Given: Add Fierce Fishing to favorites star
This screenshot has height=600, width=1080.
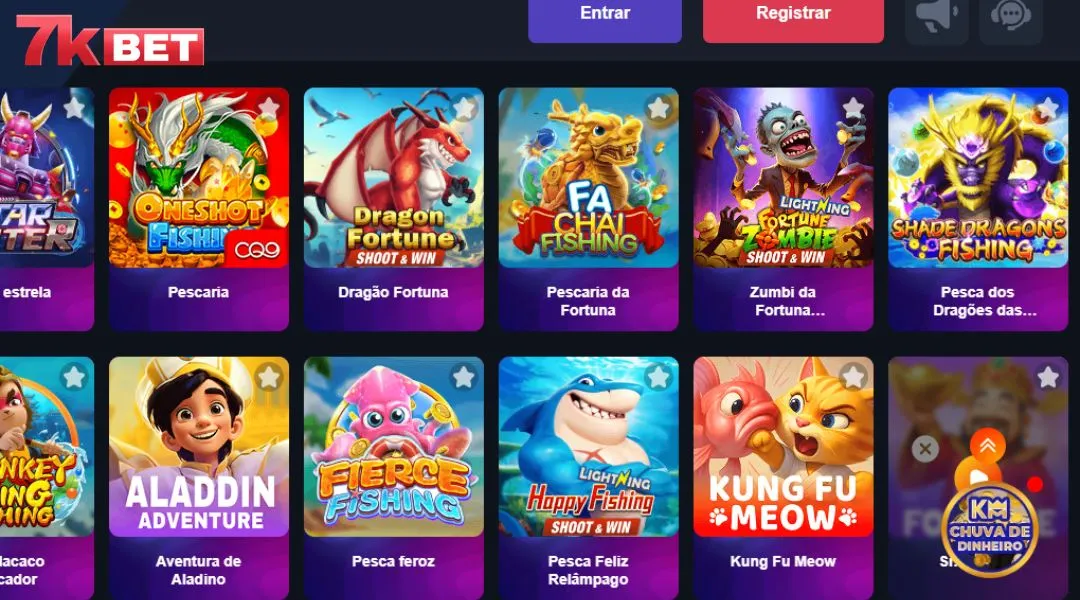Looking at the screenshot, I should (x=464, y=377).
